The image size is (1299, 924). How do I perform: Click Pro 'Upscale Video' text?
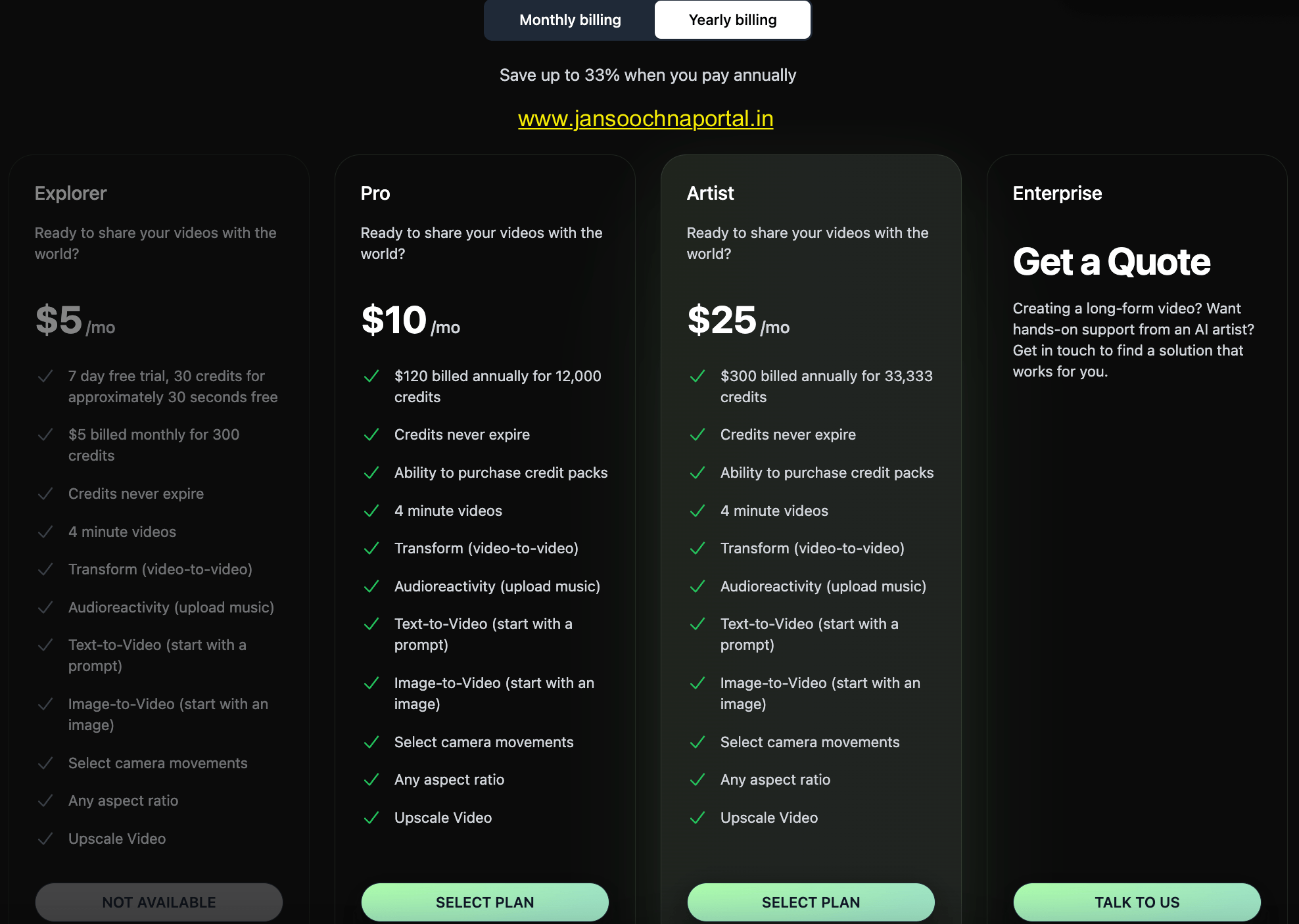[443, 818]
